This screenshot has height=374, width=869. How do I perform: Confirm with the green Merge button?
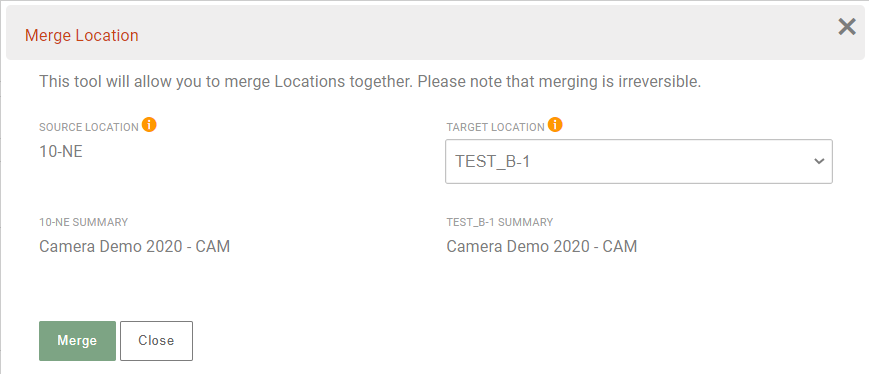(78, 341)
